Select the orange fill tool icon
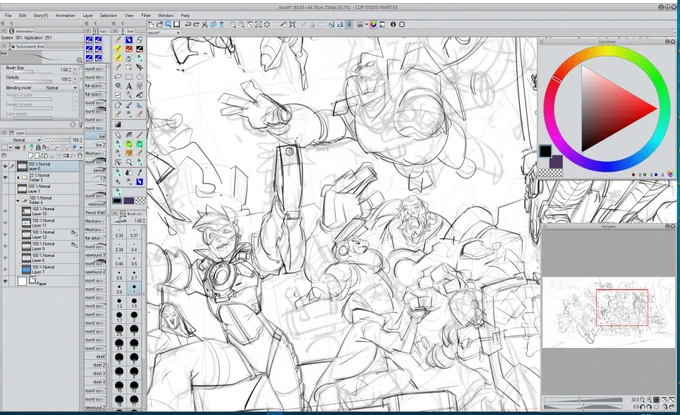 click(129, 153)
